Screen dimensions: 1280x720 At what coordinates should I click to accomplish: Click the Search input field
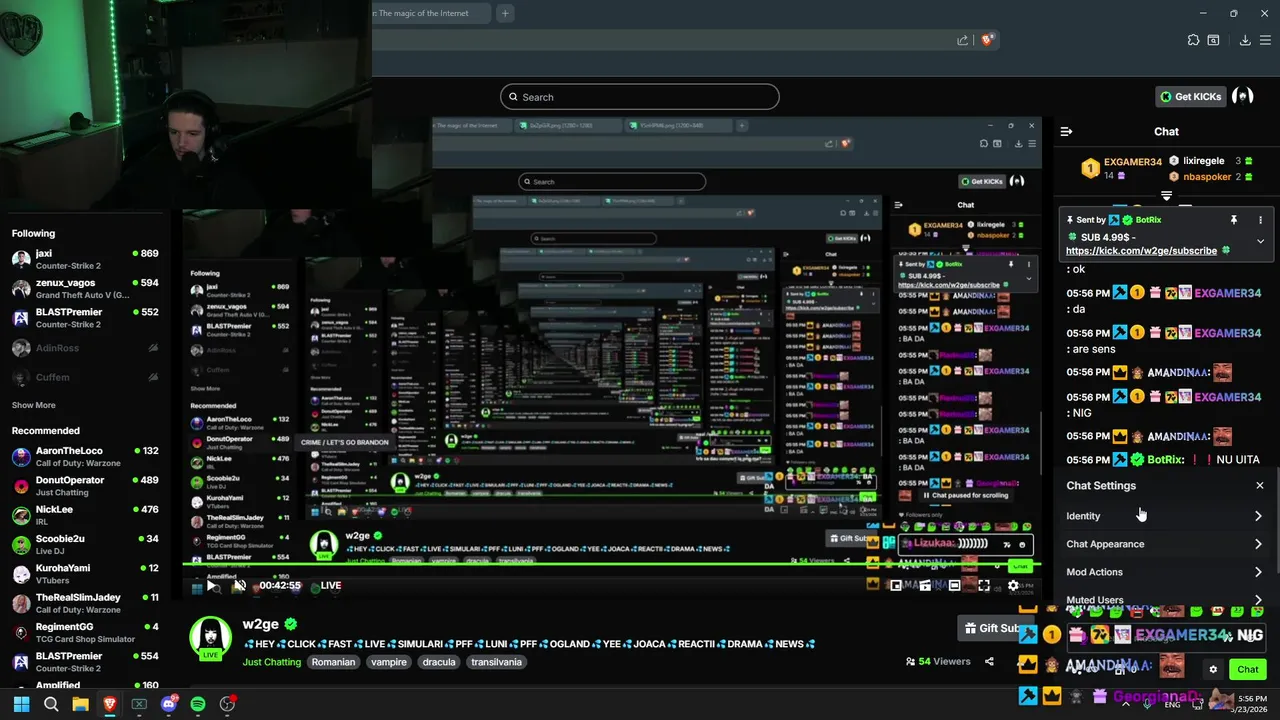tap(640, 97)
